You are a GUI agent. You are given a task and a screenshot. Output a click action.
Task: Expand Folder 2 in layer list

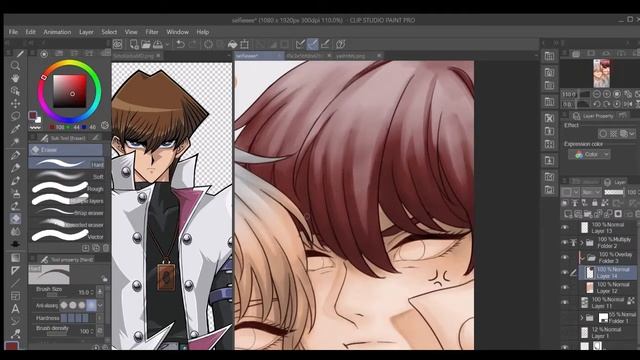(582, 242)
